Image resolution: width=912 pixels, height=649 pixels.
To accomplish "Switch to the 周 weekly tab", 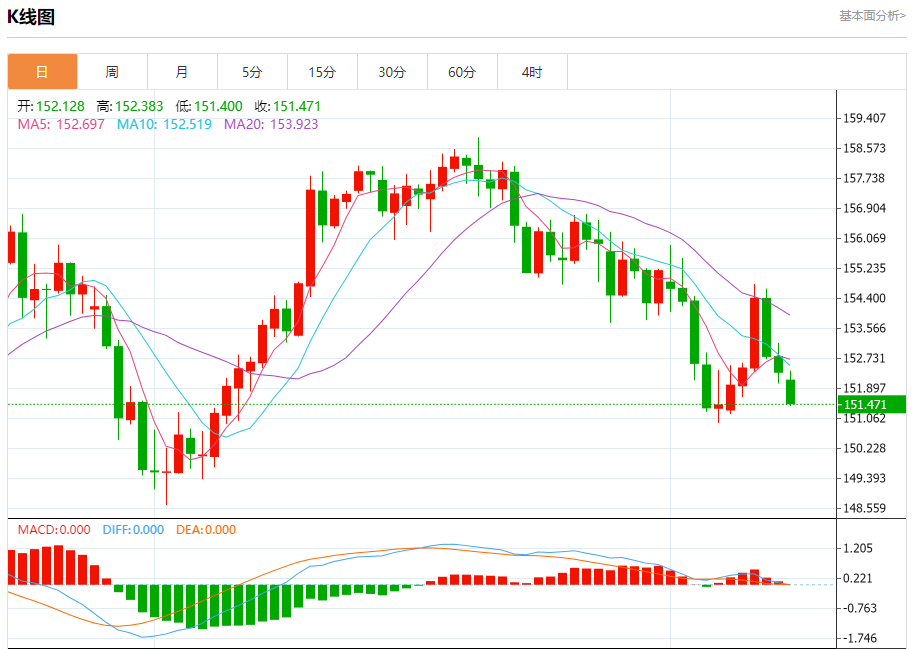I will [112, 72].
